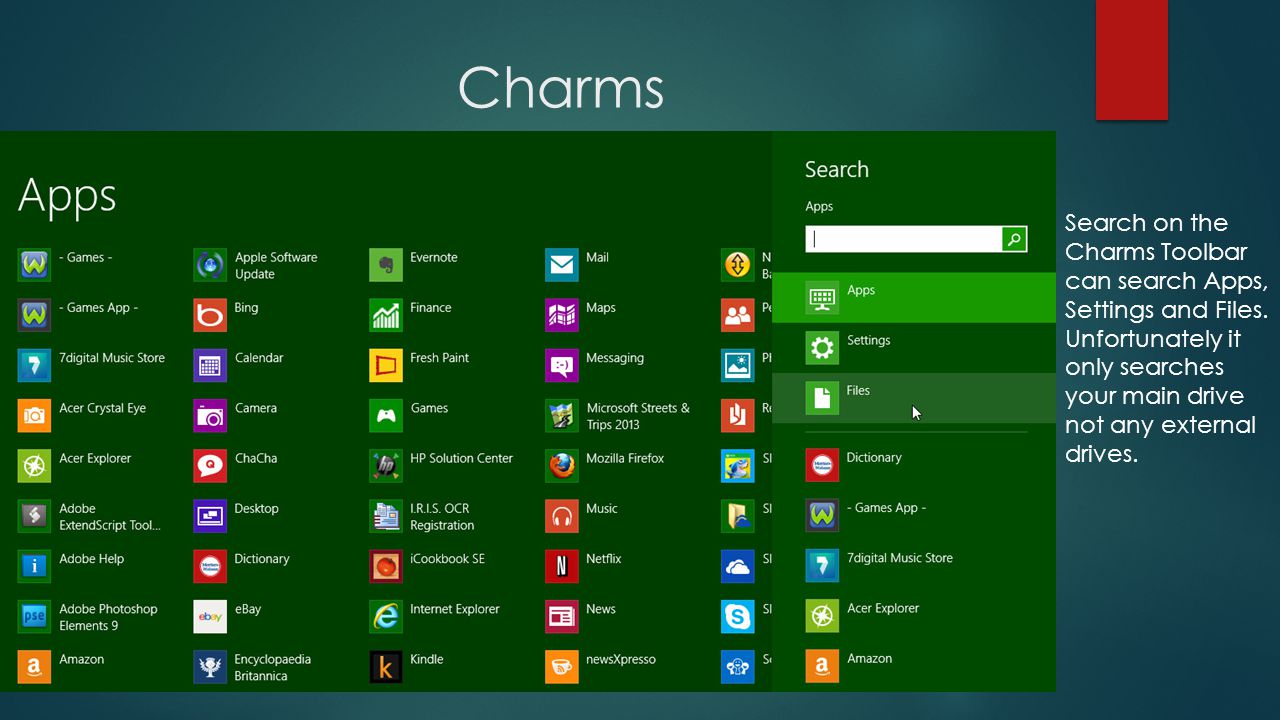
Task: Launch Microsoft Streets & Trips 2013
Action: 619,415
